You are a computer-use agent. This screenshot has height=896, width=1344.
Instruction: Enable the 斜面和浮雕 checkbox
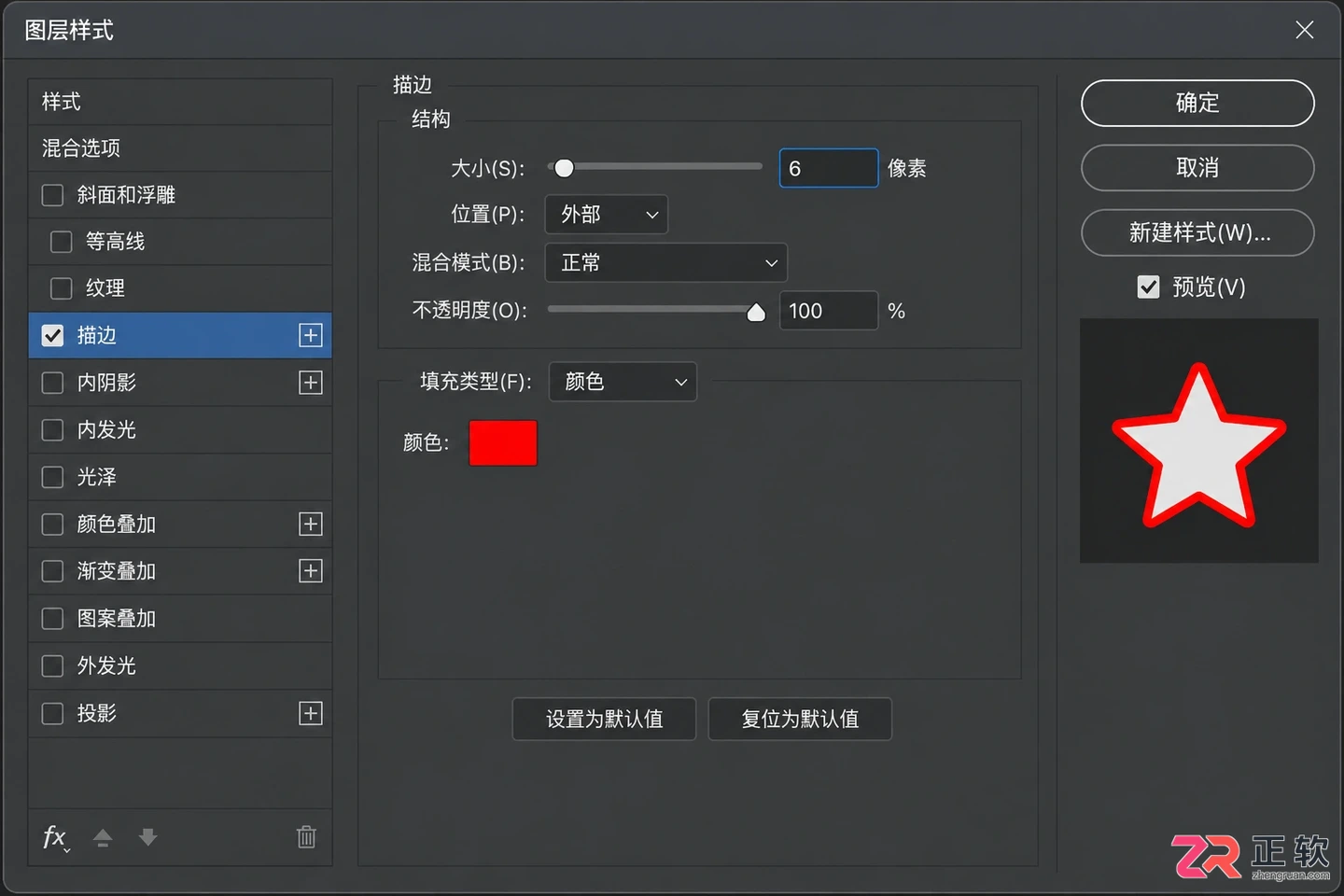click(x=52, y=195)
